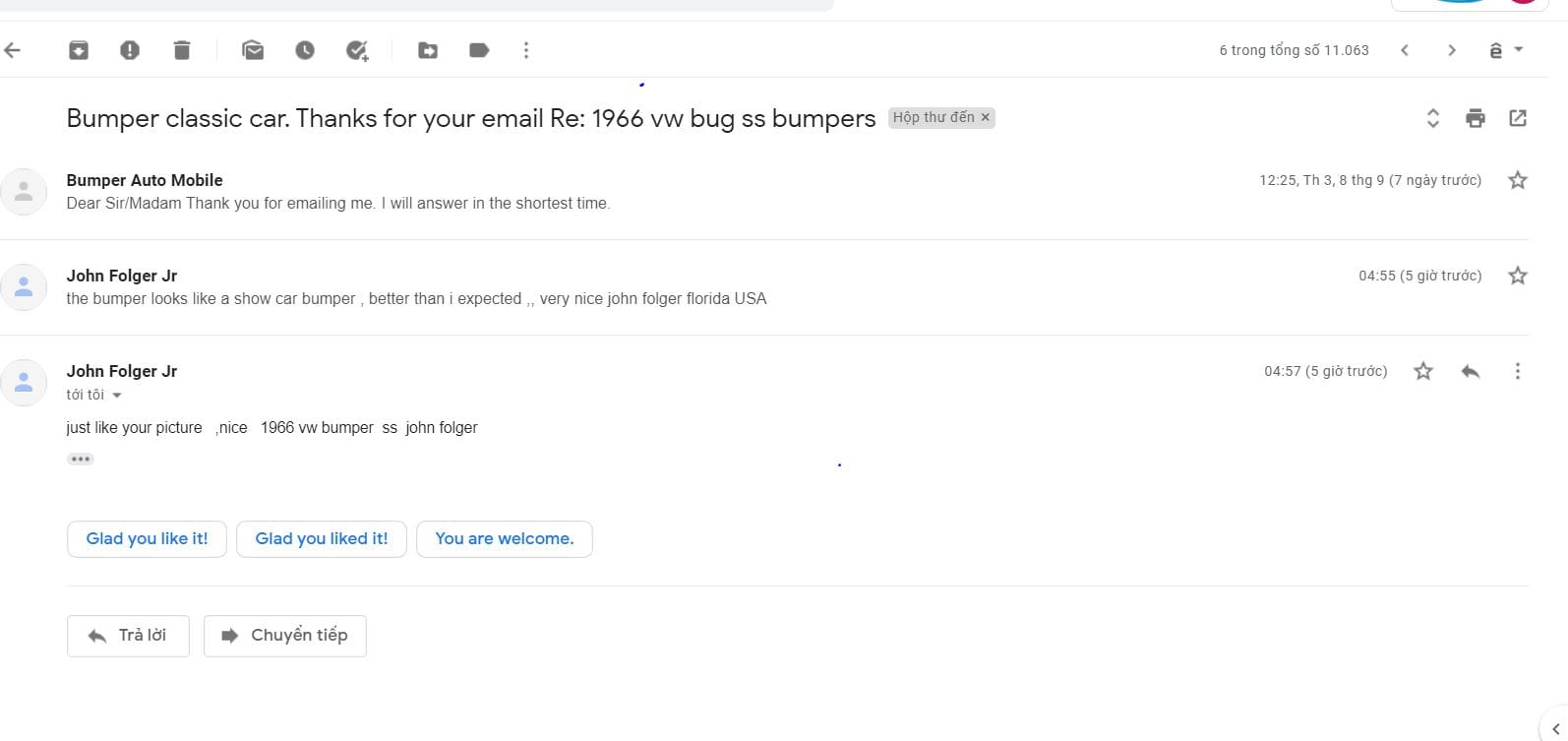The width and height of the screenshot is (1568, 741).
Task: Expand all messages in the conversation
Action: (x=1433, y=118)
